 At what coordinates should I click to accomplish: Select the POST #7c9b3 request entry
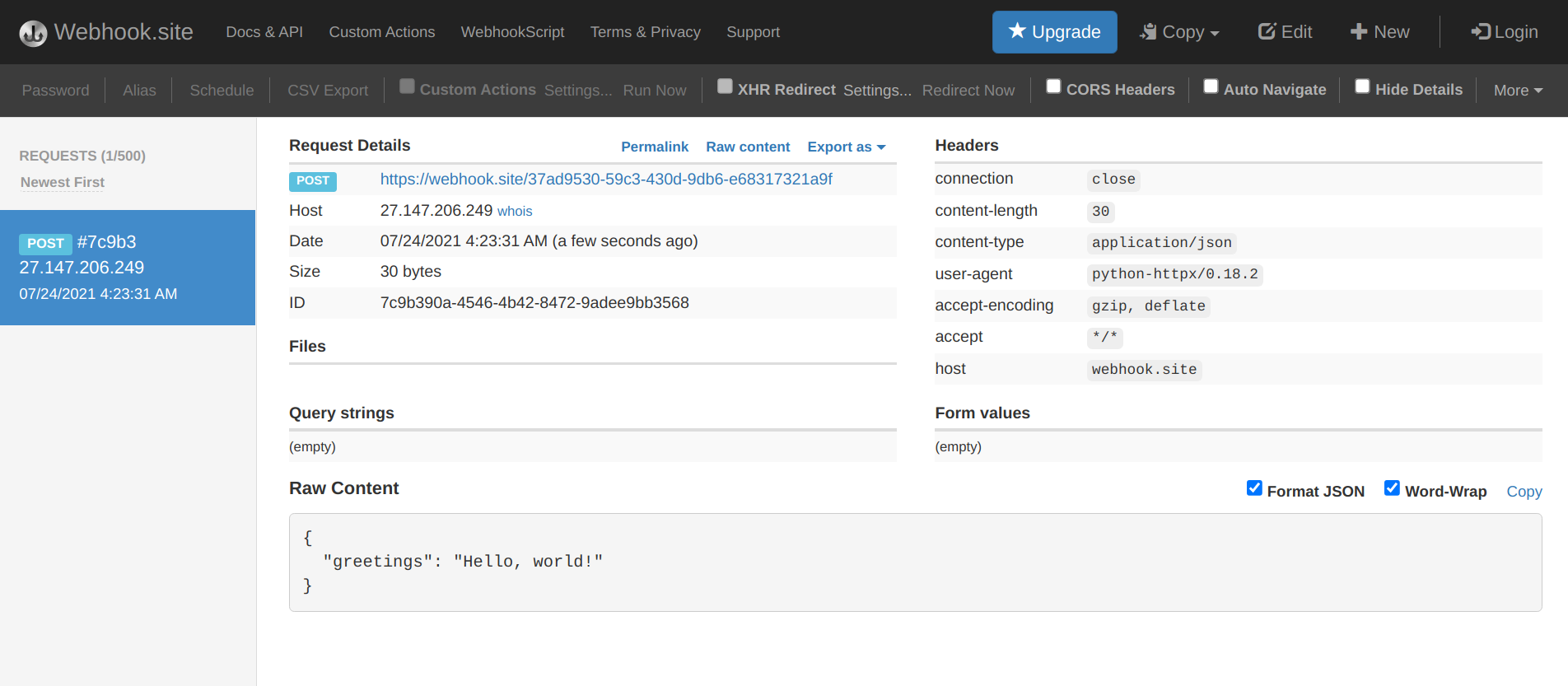click(128, 268)
